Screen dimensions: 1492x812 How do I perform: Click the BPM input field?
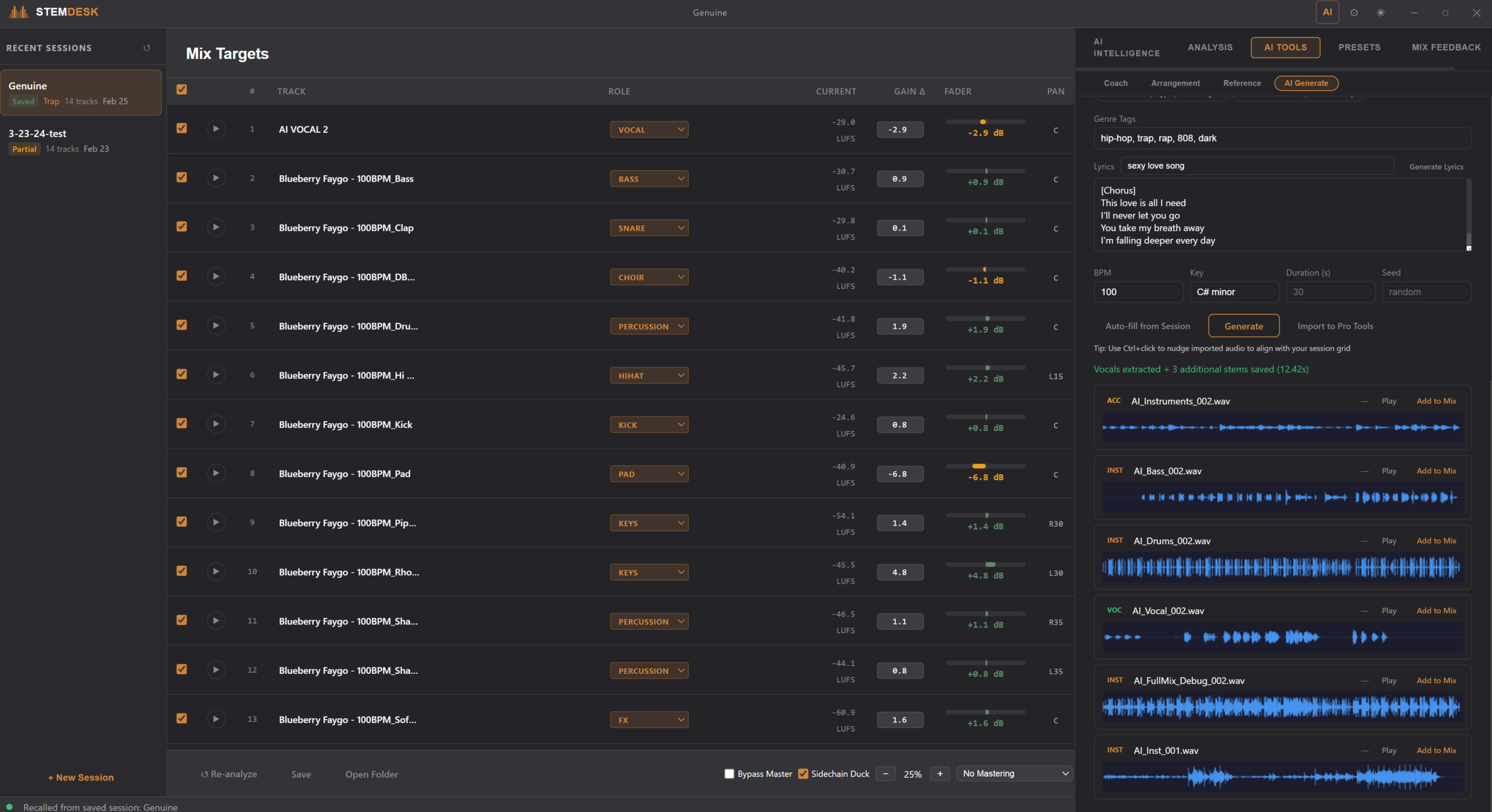point(1138,292)
